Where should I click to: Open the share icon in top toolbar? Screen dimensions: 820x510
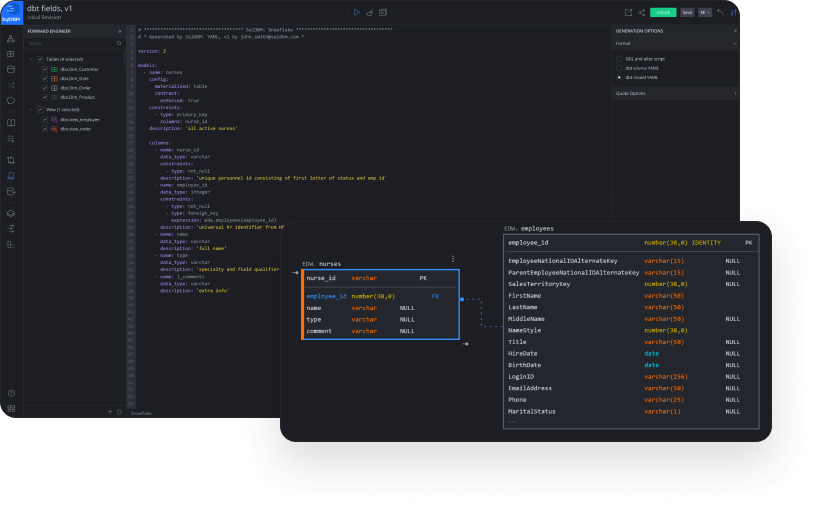[641, 12]
